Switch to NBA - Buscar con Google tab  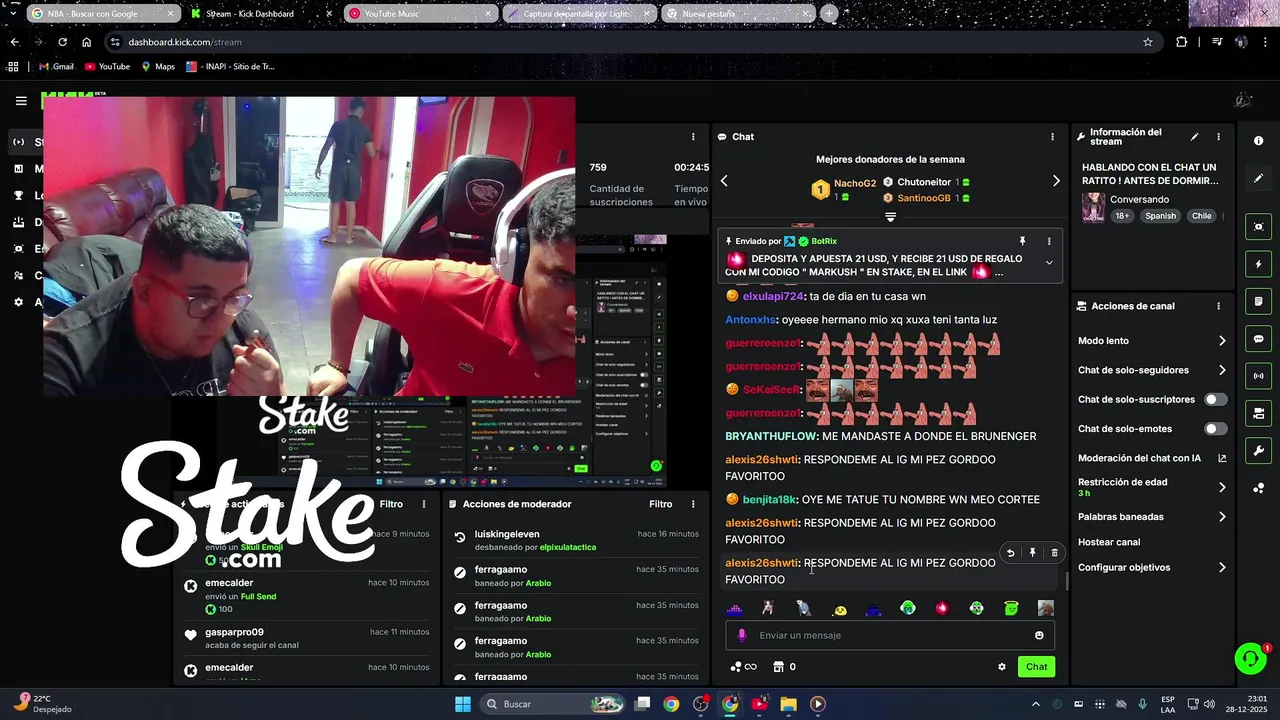click(x=103, y=14)
